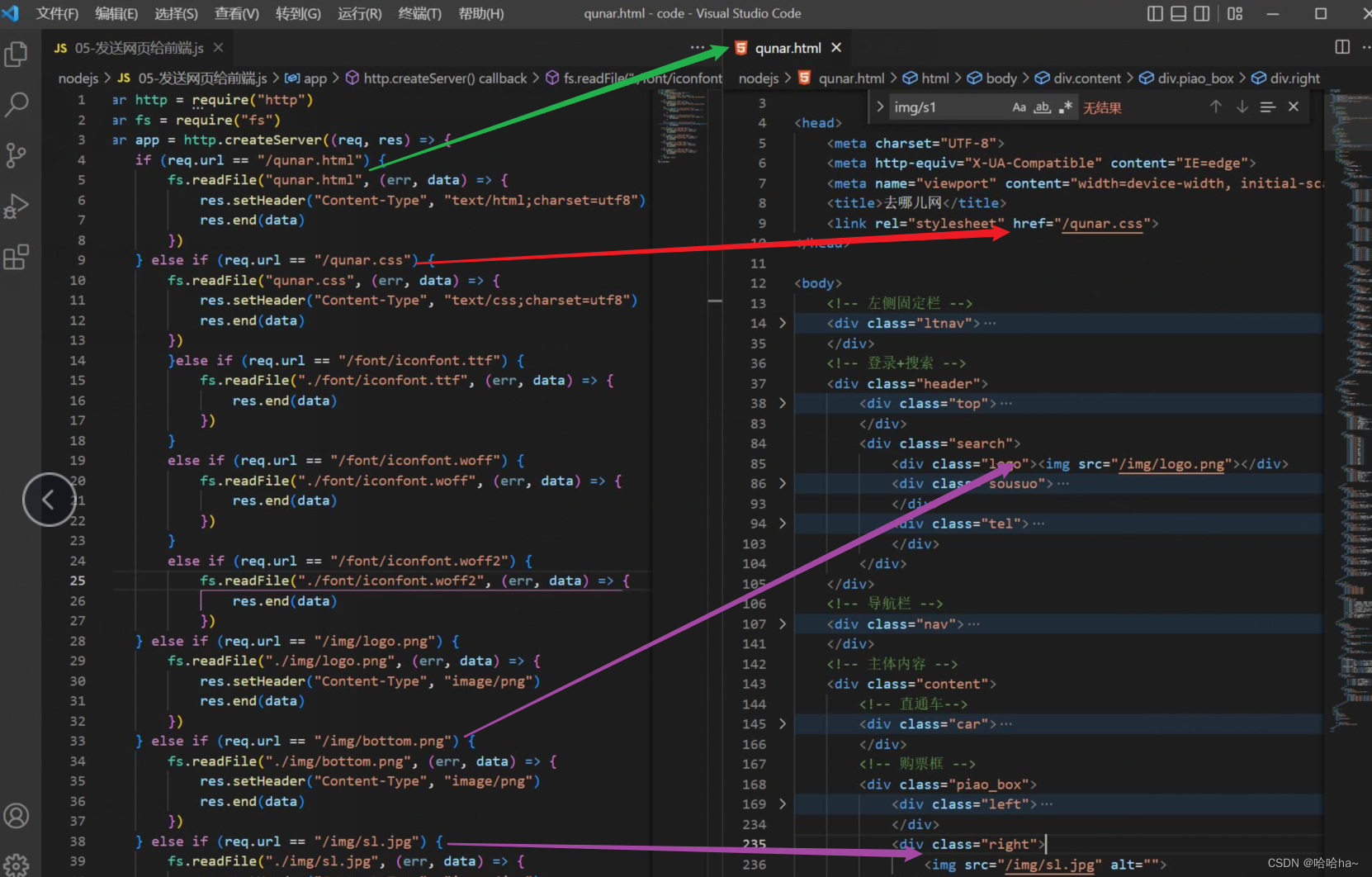1372x877 pixels.
Task: Open the Extensions view
Action: point(17,257)
